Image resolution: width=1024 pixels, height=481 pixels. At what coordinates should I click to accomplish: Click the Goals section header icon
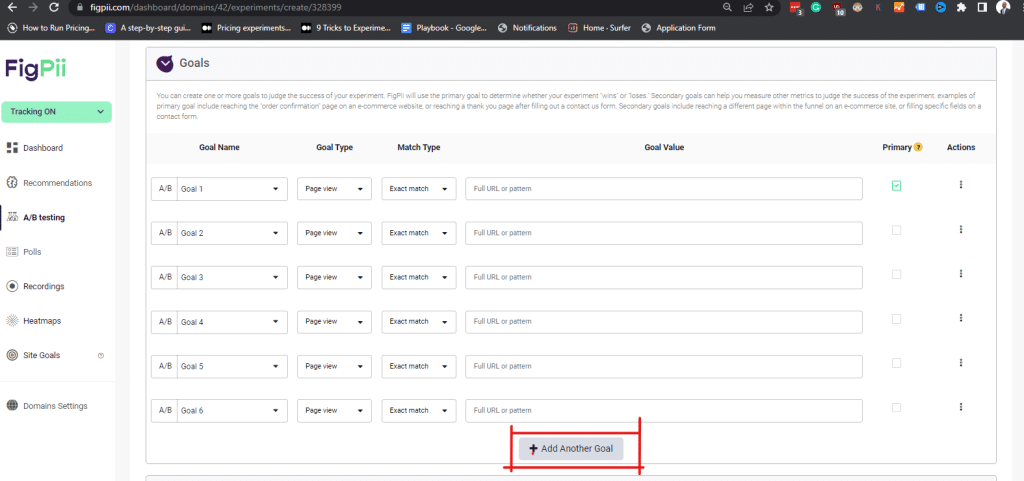coord(165,63)
